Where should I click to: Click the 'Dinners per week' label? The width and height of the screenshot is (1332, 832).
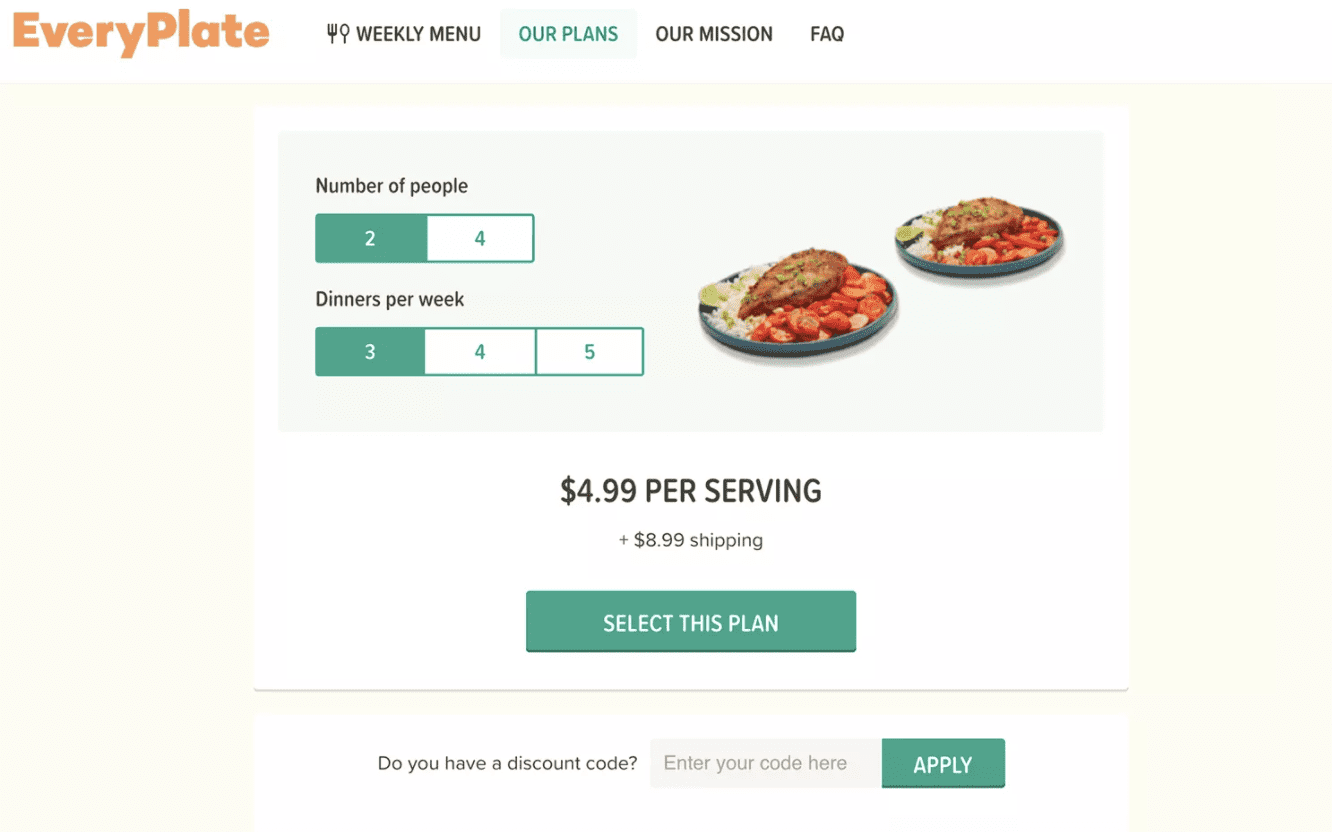click(x=390, y=299)
